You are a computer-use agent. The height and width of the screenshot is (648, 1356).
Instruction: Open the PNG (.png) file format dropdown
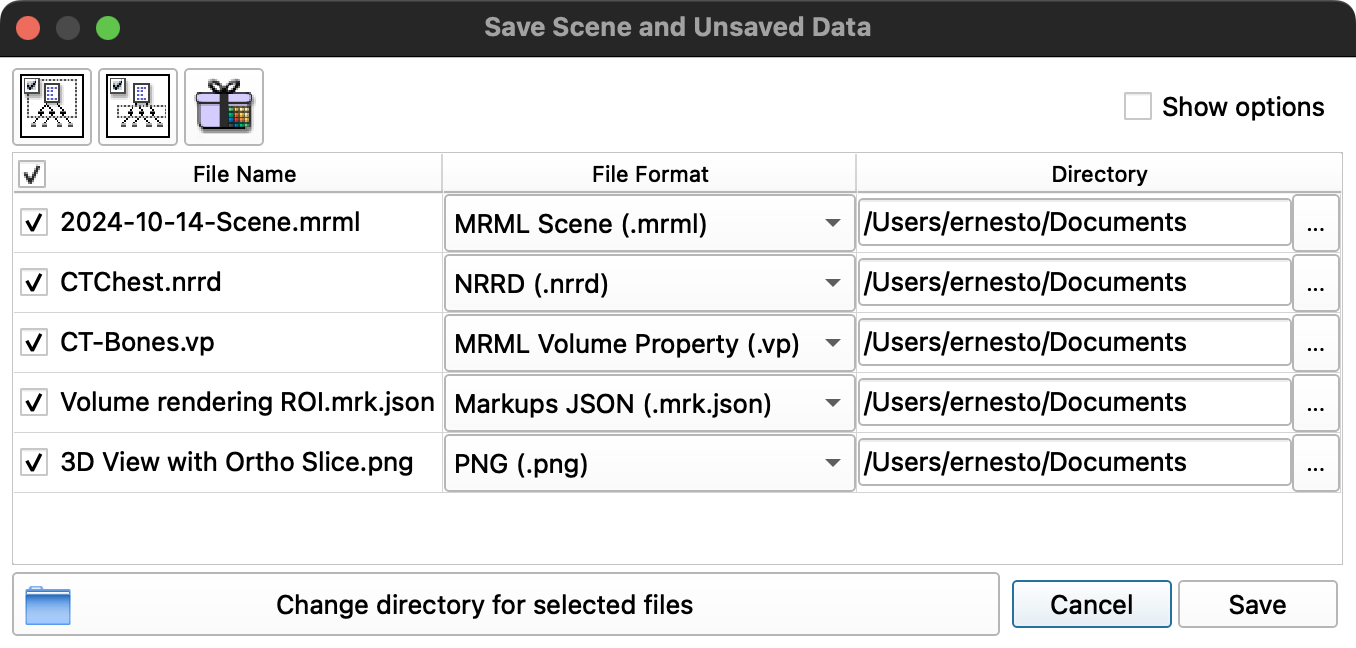click(x=649, y=464)
